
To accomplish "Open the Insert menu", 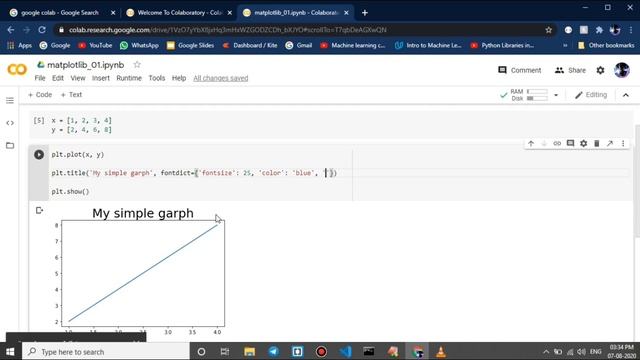I will (x=100, y=78).
